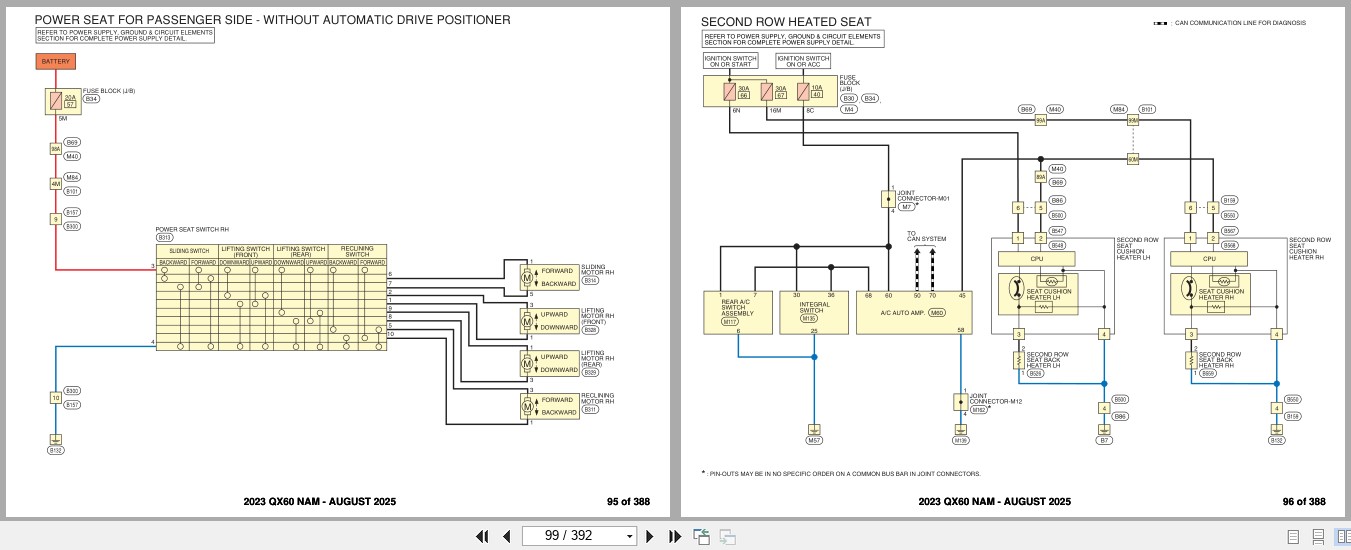Viewport: 1351px width, 550px height.
Task: Click the SECOND ROW HEATED SEAT title
Action: coord(786,21)
